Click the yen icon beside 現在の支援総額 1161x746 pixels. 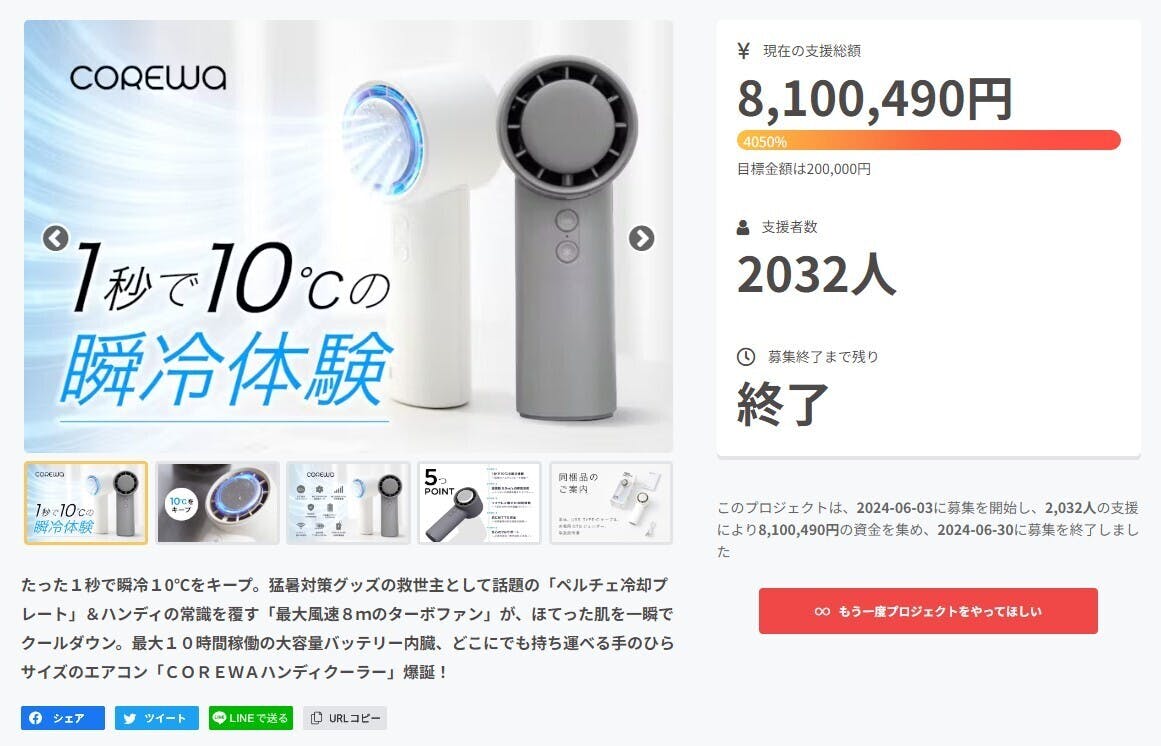744,51
